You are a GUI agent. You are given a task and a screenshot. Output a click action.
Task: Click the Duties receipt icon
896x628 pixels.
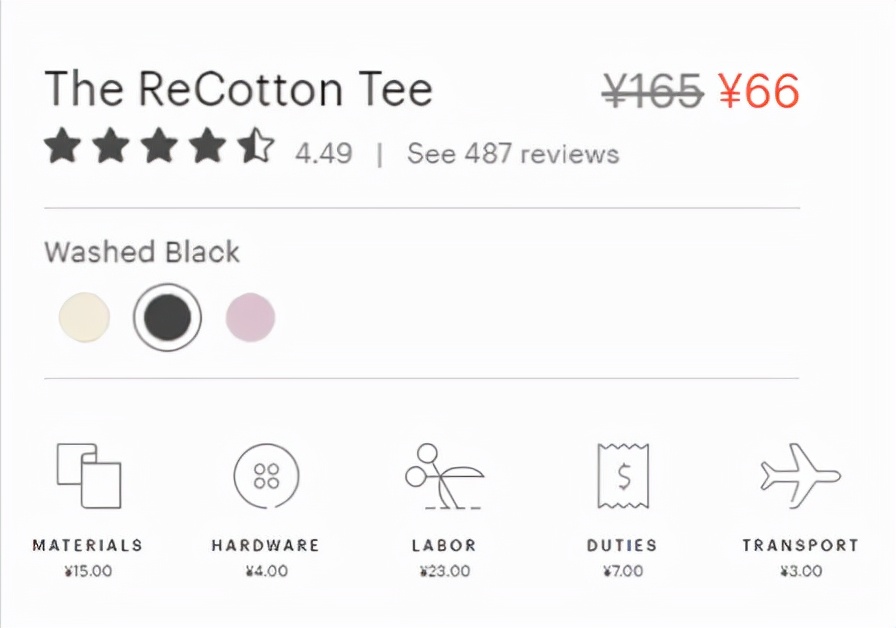[x=622, y=476]
